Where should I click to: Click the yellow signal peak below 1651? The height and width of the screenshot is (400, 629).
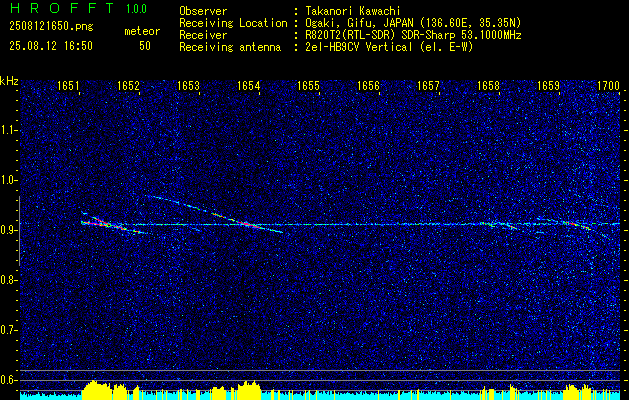click(96, 388)
